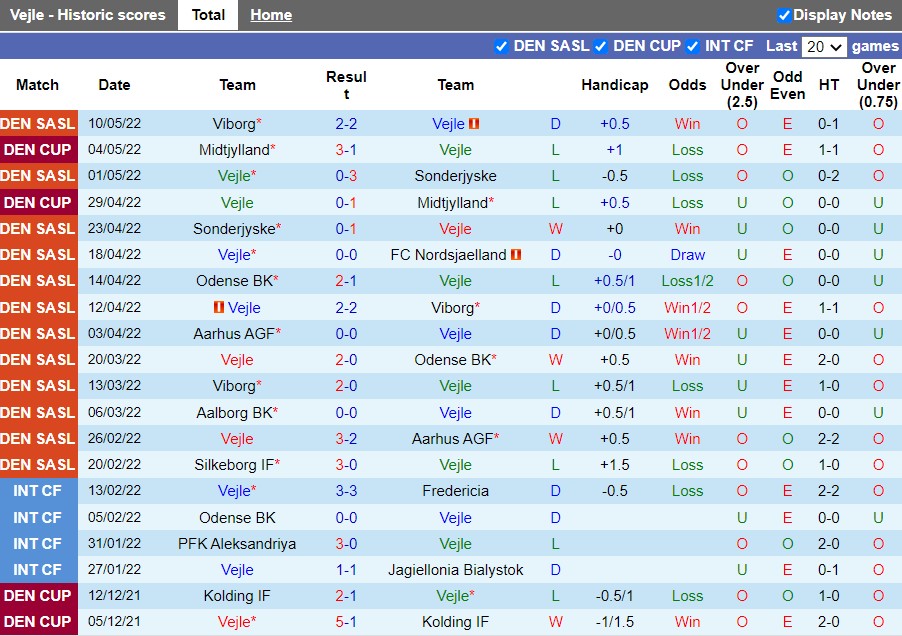Screen dimensions: 902x636
Task: Click Sonderjyske team on 01/05/22 row
Action: 456,176
